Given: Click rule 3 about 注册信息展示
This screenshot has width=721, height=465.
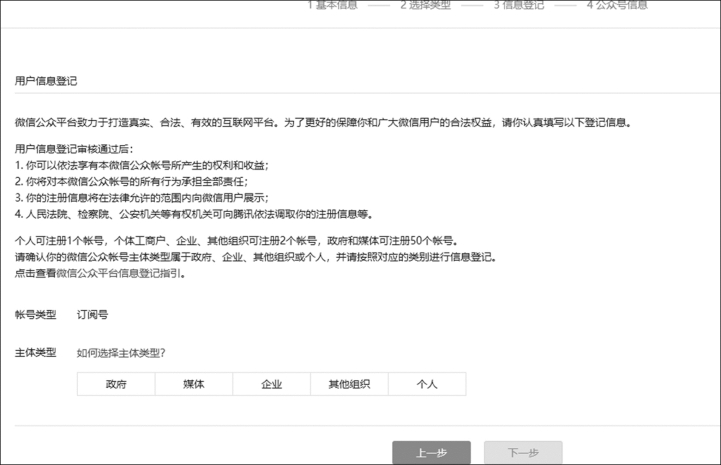Looking at the screenshot, I should point(142,198).
